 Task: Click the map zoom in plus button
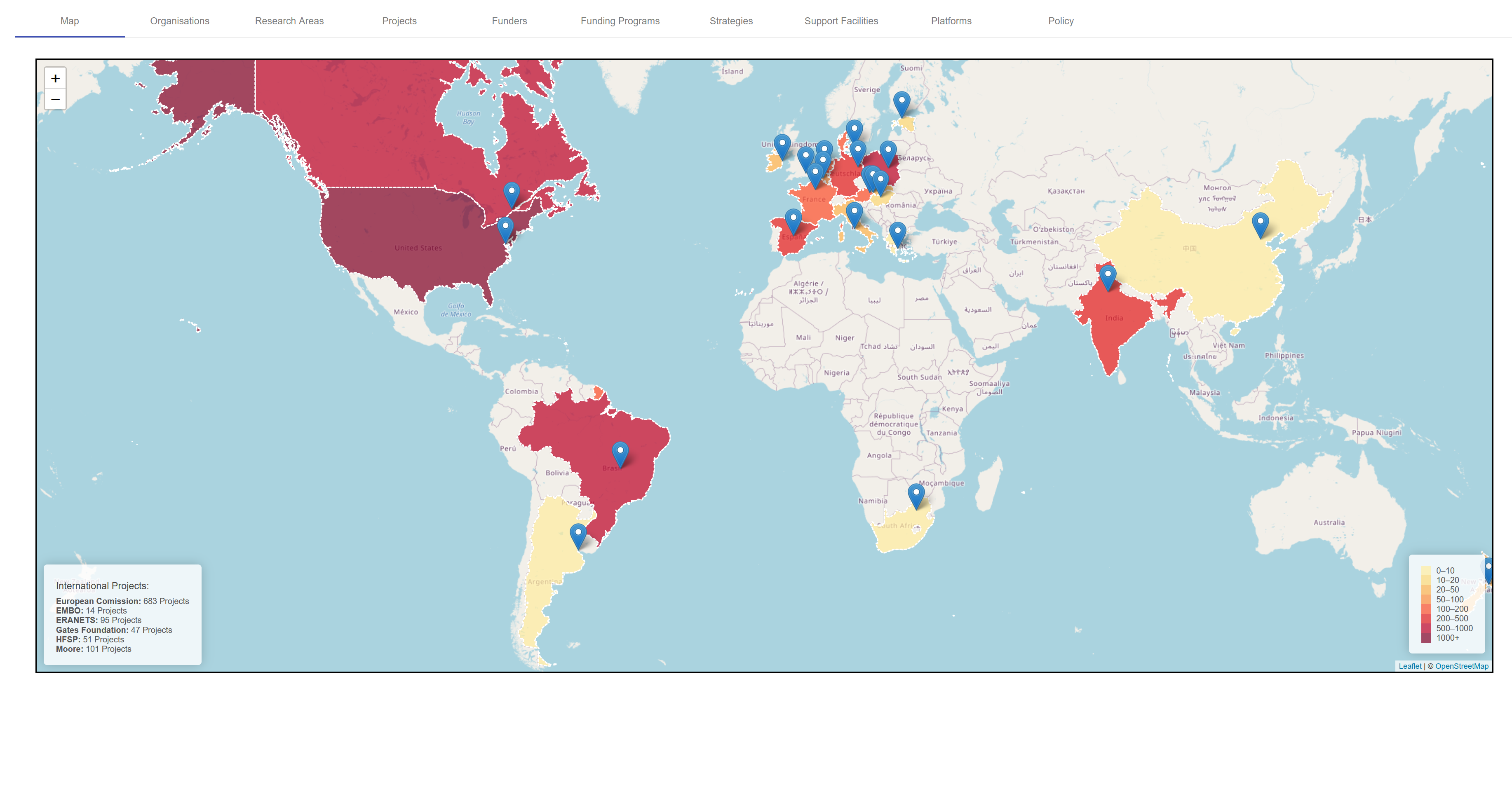(x=55, y=78)
